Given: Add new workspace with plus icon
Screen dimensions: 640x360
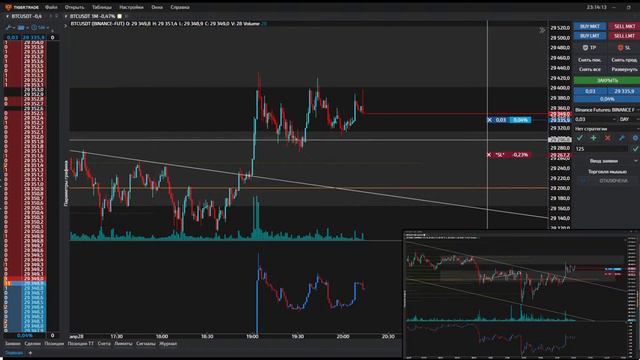Looking at the screenshot, I should 30,353.
